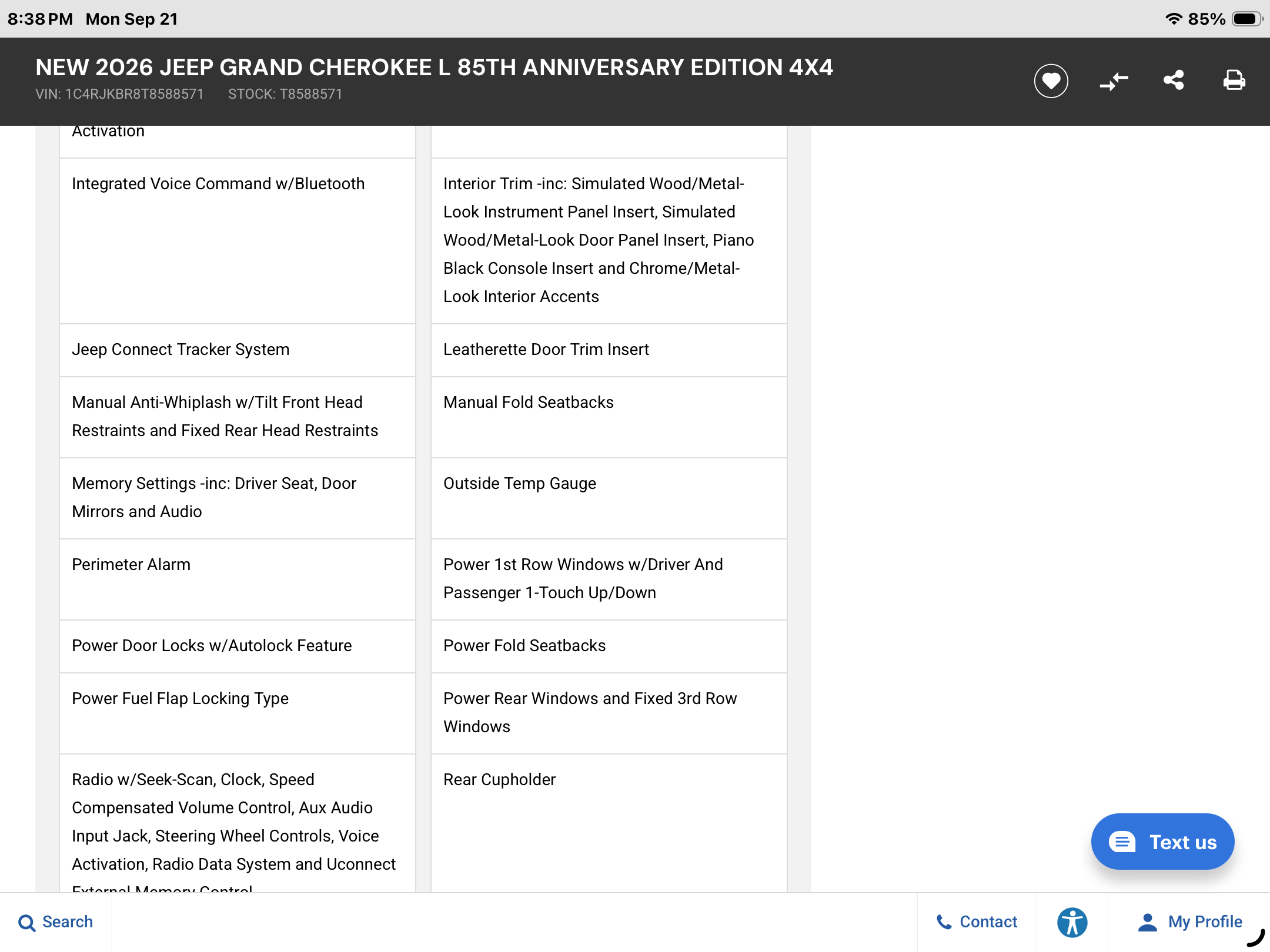Select 'Power Rear Windows' cell
The height and width of the screenshot is (952, 1270).
(609, 713)
